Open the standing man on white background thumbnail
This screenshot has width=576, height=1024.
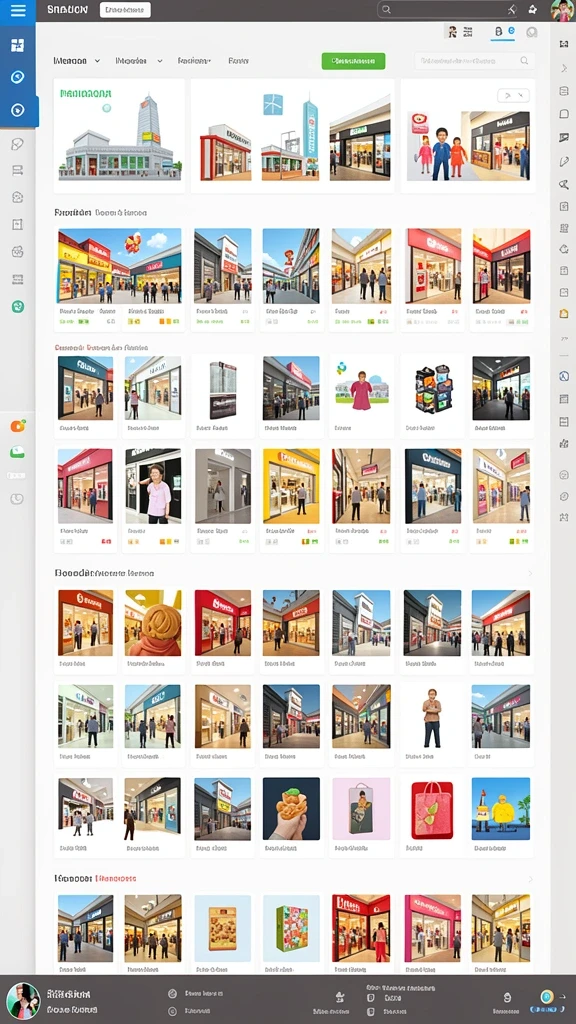click(x=432, y=716)
